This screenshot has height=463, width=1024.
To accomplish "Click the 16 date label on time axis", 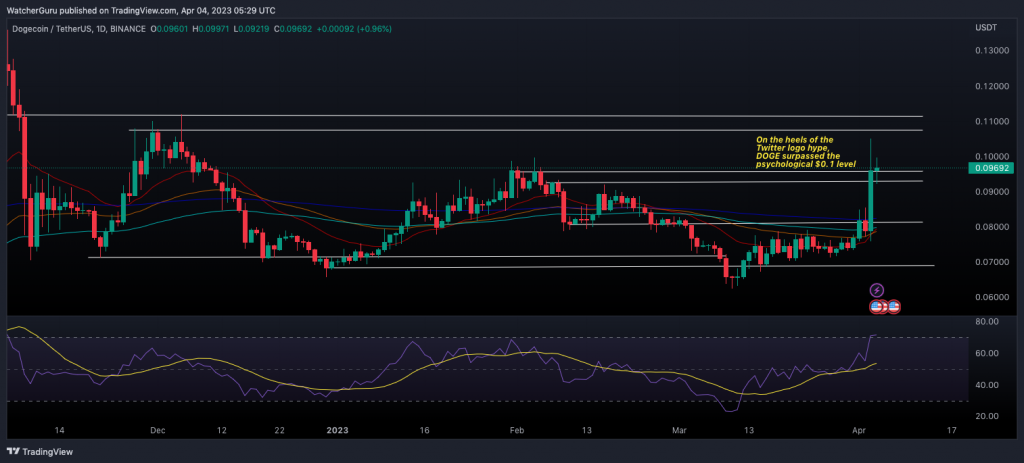I will [424, 430].
